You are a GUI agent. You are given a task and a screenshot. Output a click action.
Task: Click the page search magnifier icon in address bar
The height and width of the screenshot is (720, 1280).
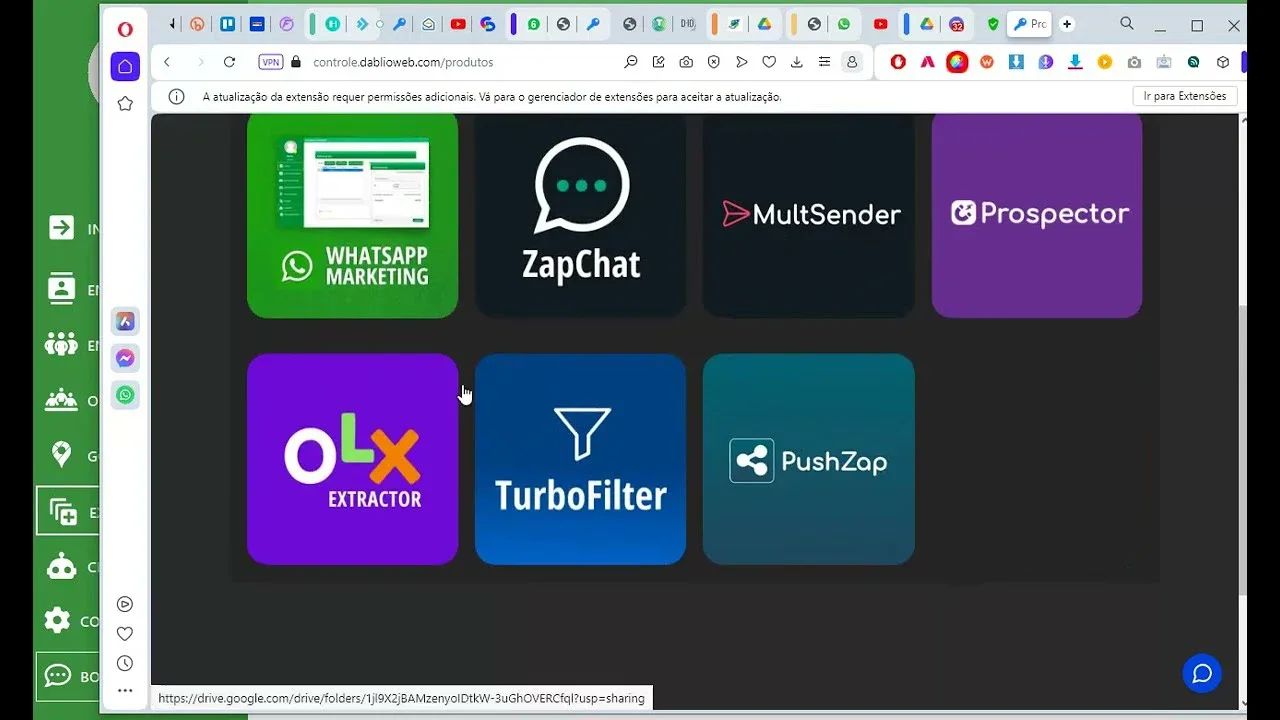point(631,62)
